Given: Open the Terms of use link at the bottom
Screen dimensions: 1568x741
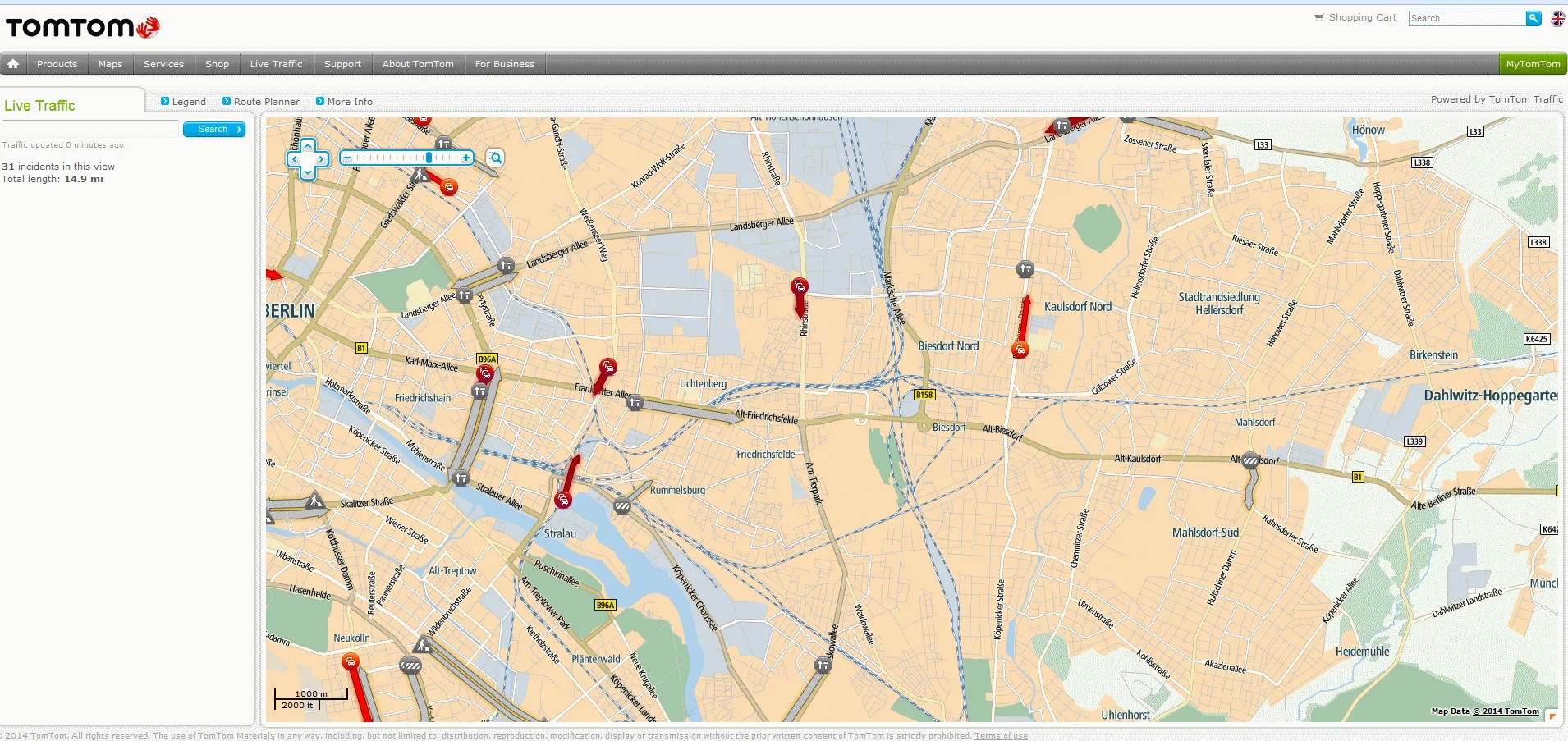Looking at the screenshot, I should coord(1000,735).
